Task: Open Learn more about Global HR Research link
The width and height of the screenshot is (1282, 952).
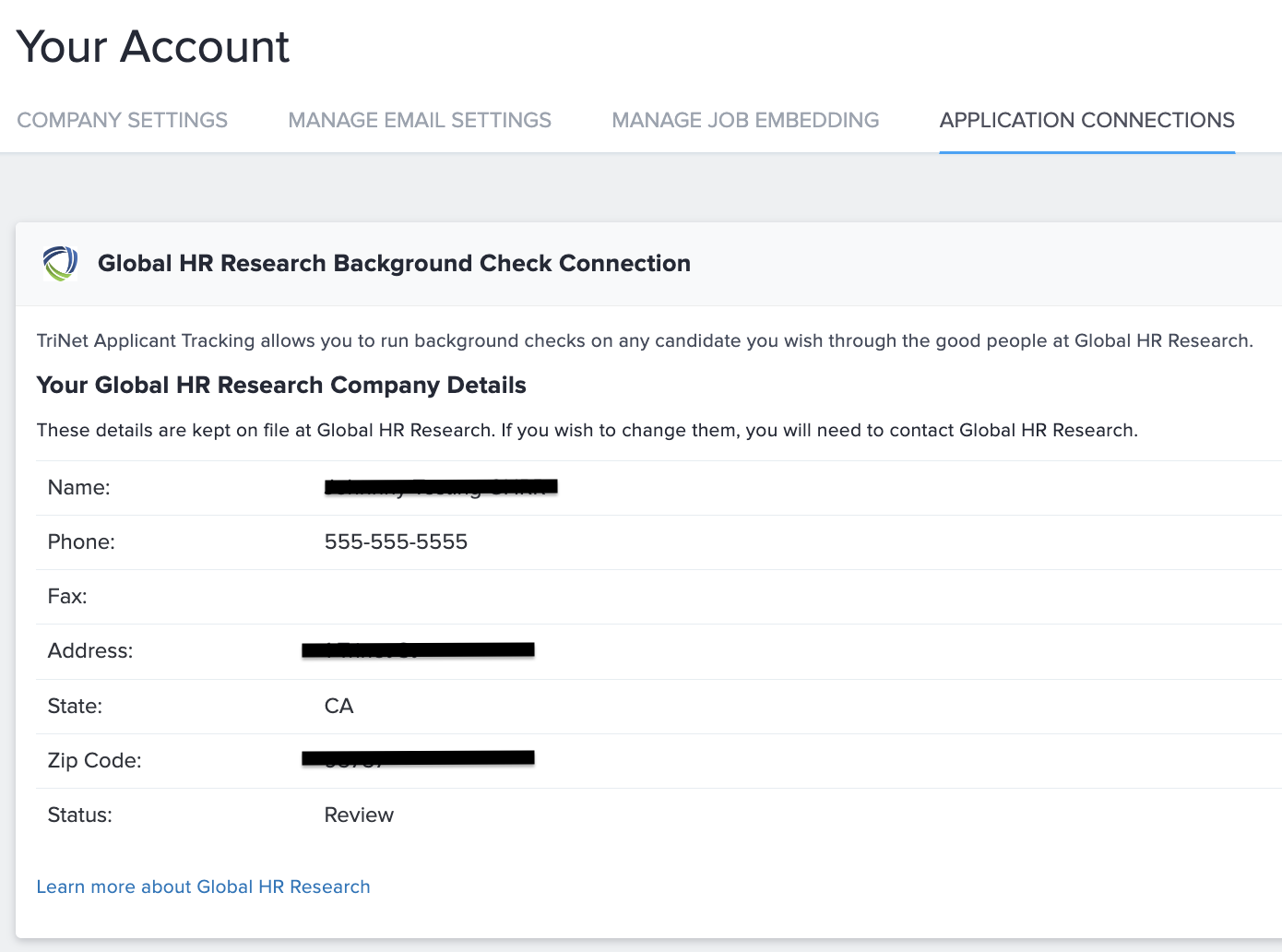Action: (203, 887)
